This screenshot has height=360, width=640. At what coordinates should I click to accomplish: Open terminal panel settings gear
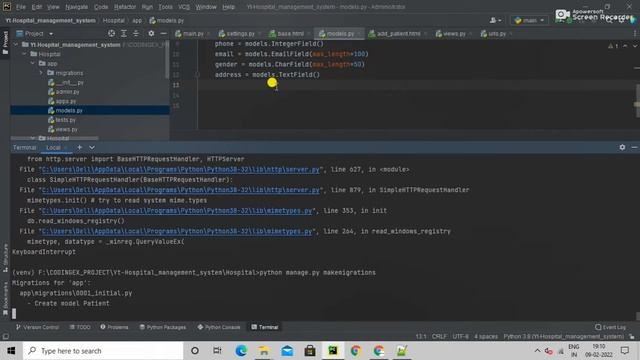(x=622, y=147)
